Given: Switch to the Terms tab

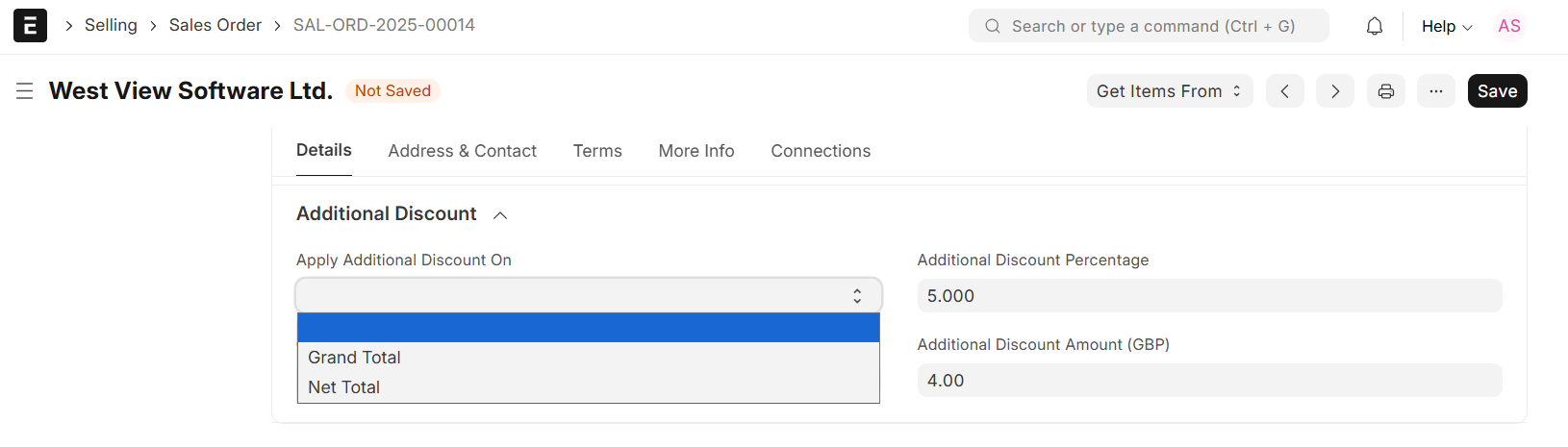Looking at the screenshot, I should [597, 151].
